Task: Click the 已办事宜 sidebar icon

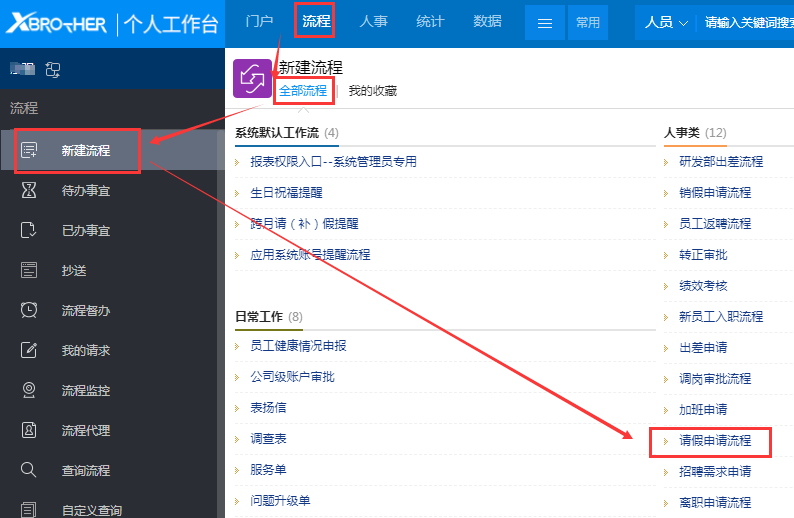Action: click(x=29, y=230)
